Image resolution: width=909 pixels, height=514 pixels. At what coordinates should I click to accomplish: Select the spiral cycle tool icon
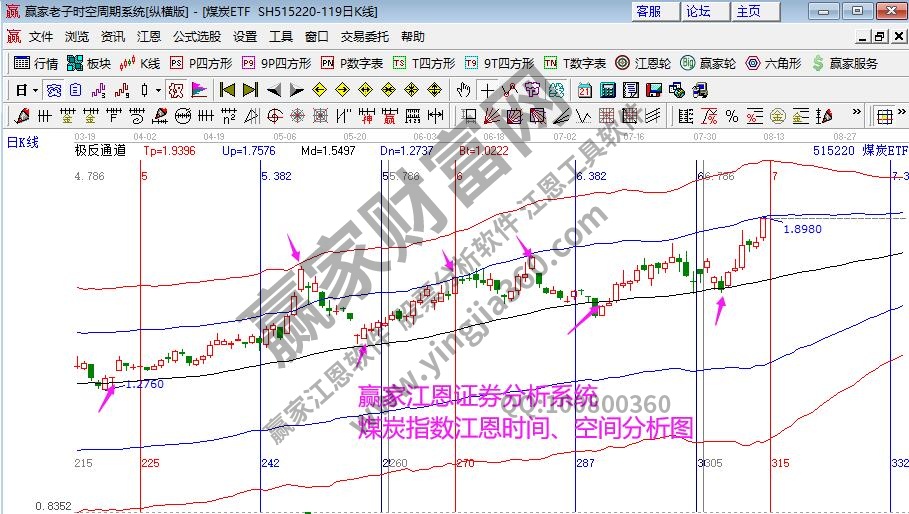click(136, 116)
